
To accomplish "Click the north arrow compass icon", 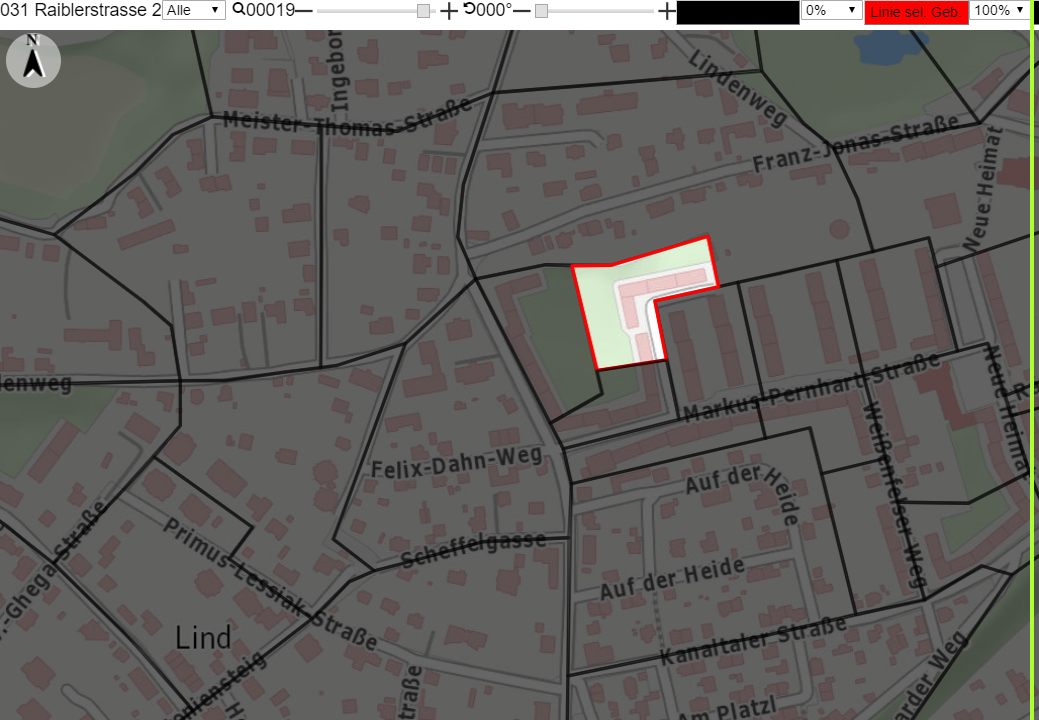I will [x=33, y=60].
